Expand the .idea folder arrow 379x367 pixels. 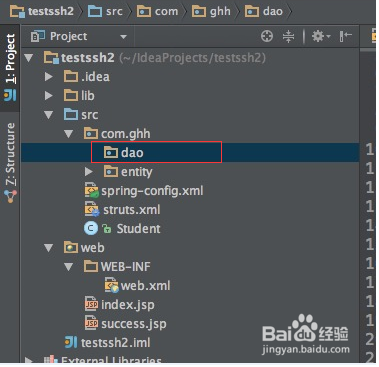point(49,77)
